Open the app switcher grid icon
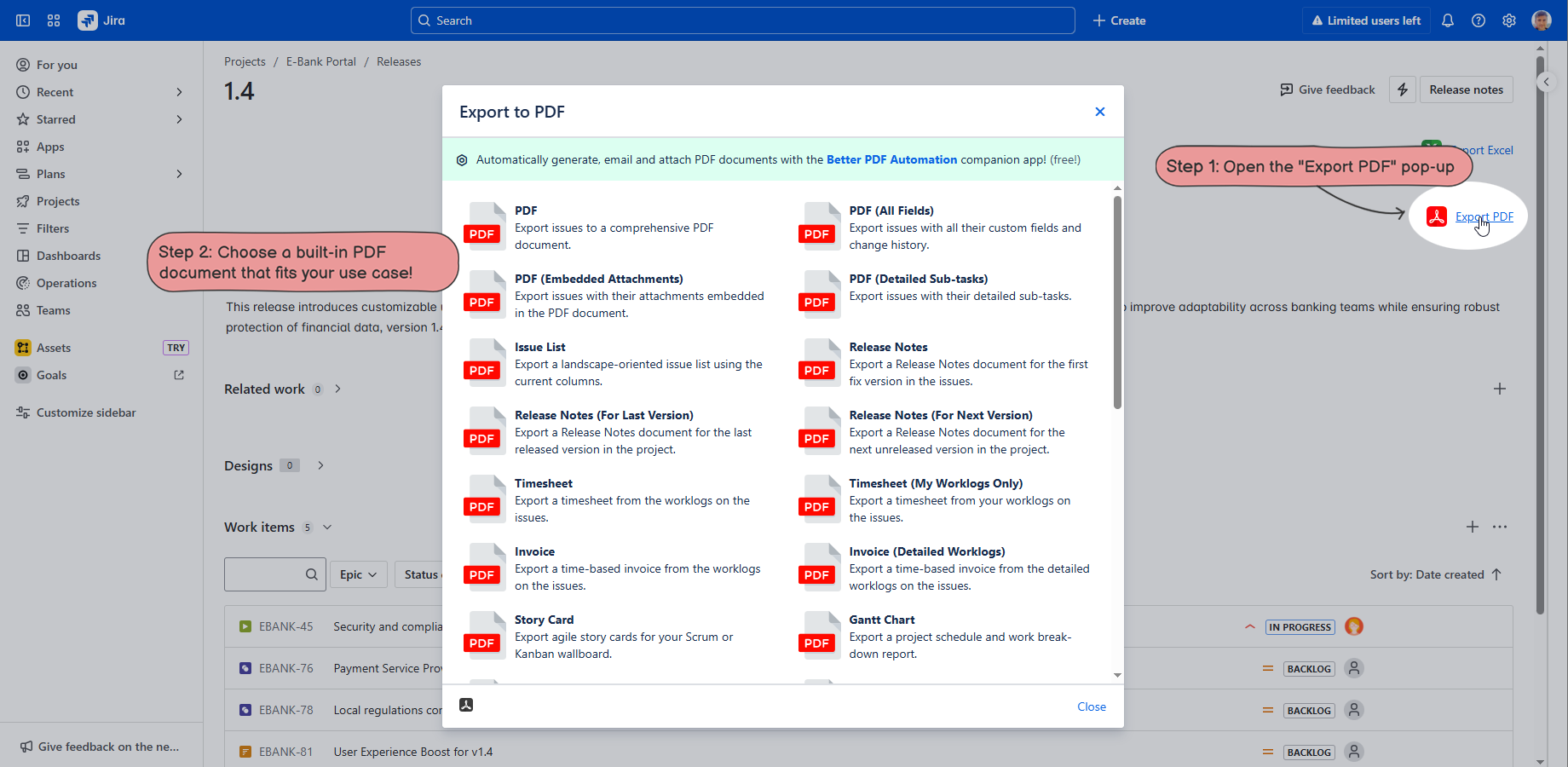 tap(54, 20)
